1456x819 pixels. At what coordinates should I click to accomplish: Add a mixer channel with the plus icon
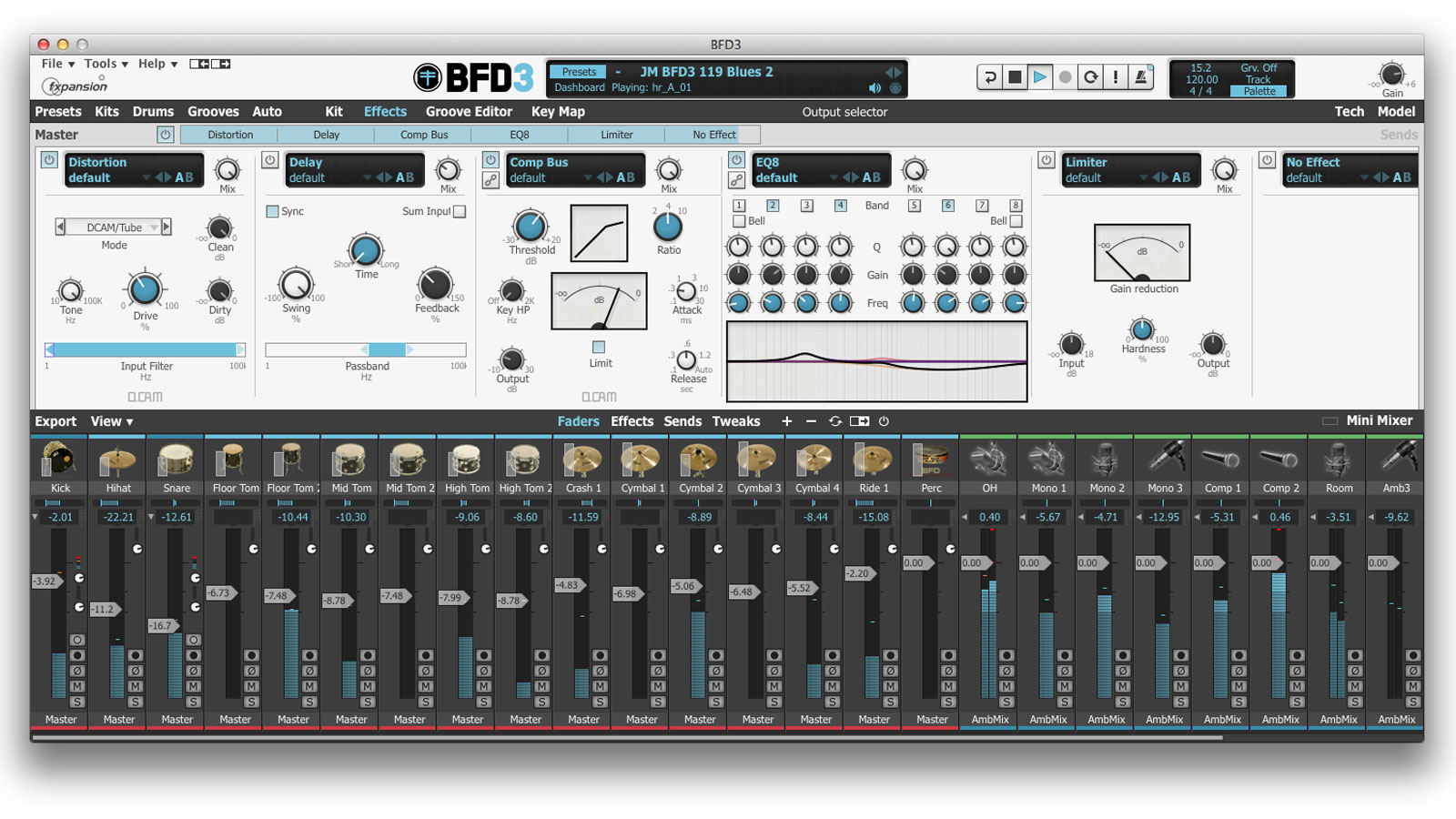tap(787, 421)
